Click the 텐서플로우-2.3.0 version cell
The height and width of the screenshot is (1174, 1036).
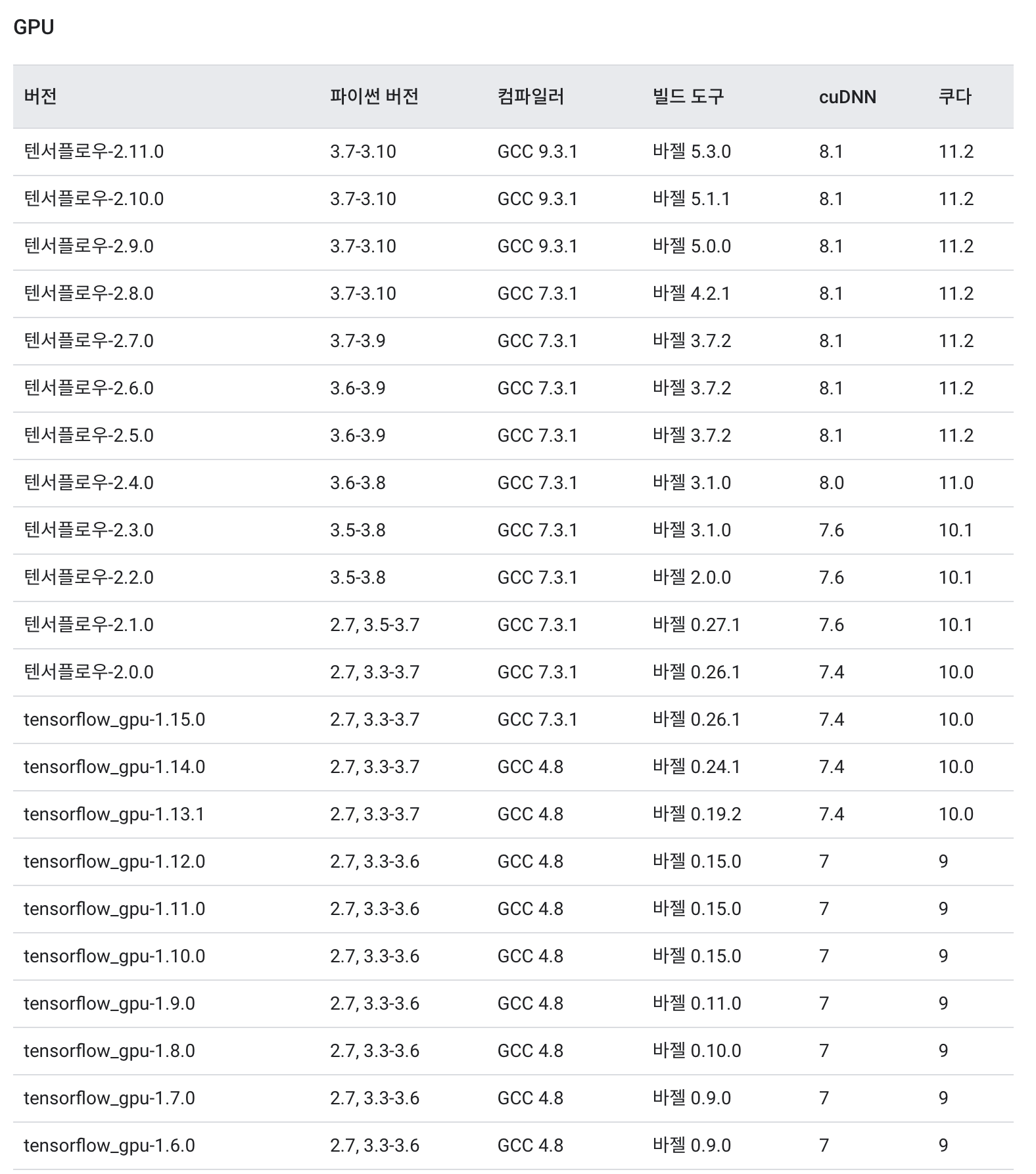89,530
